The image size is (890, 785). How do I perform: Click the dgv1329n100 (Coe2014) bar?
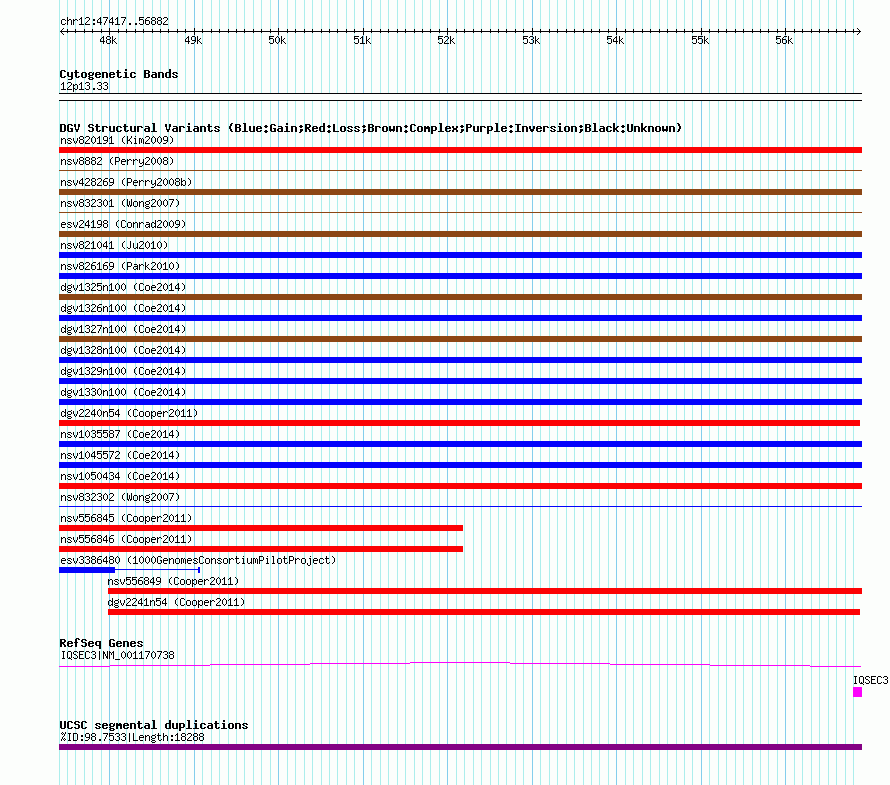coord(460,381)
